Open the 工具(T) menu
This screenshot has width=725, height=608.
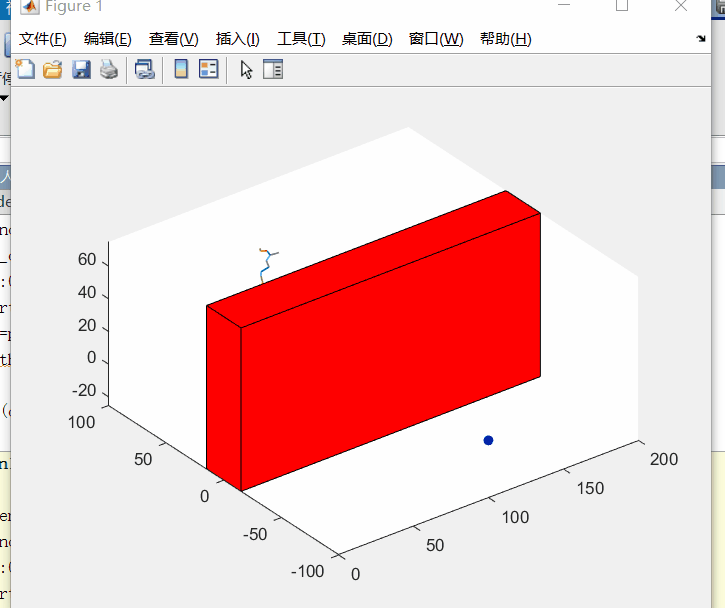pyautogui.click(x=301, y=39)
